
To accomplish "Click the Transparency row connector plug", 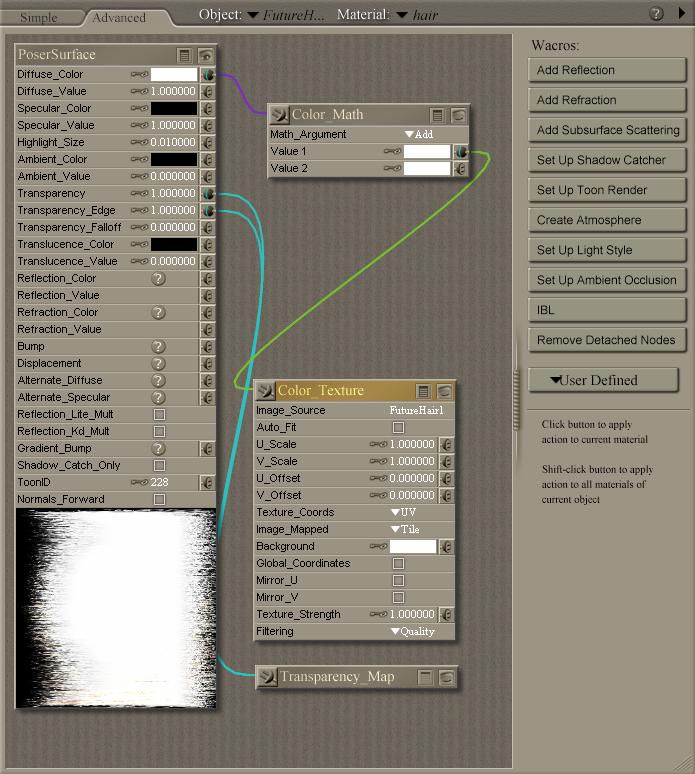I will (x=208, y=194).
